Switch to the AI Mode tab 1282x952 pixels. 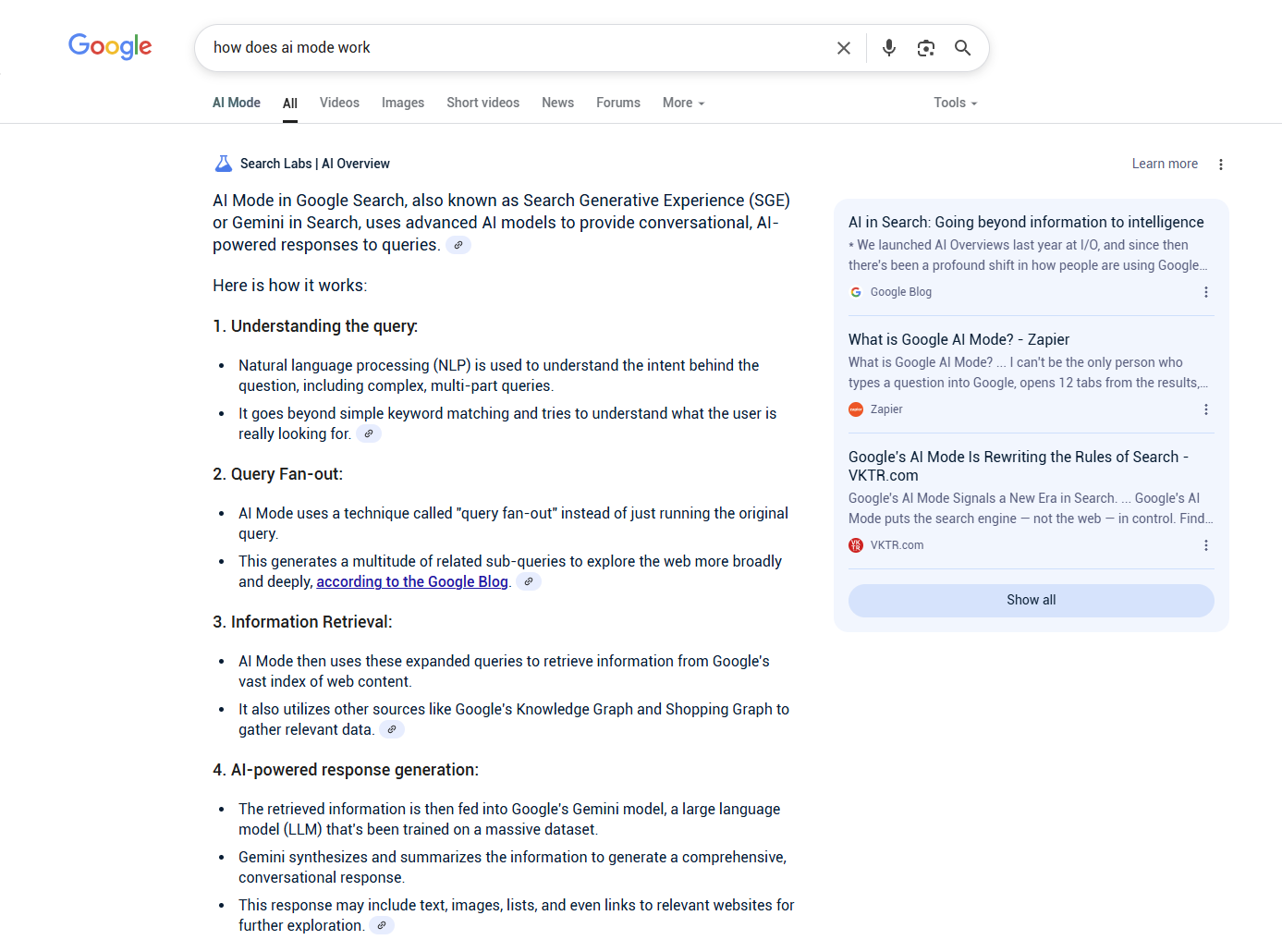point(237,103)
